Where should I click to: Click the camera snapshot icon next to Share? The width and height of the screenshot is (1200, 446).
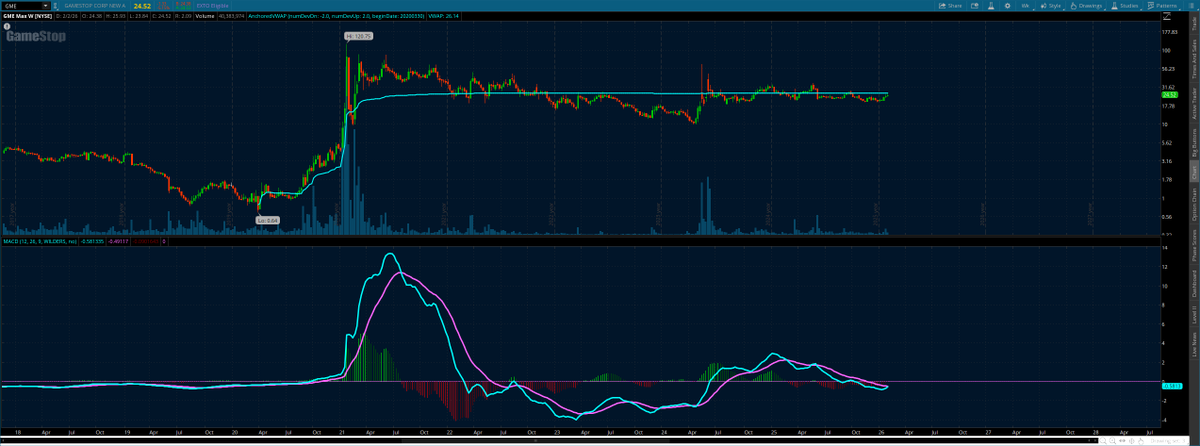(975, 6)
